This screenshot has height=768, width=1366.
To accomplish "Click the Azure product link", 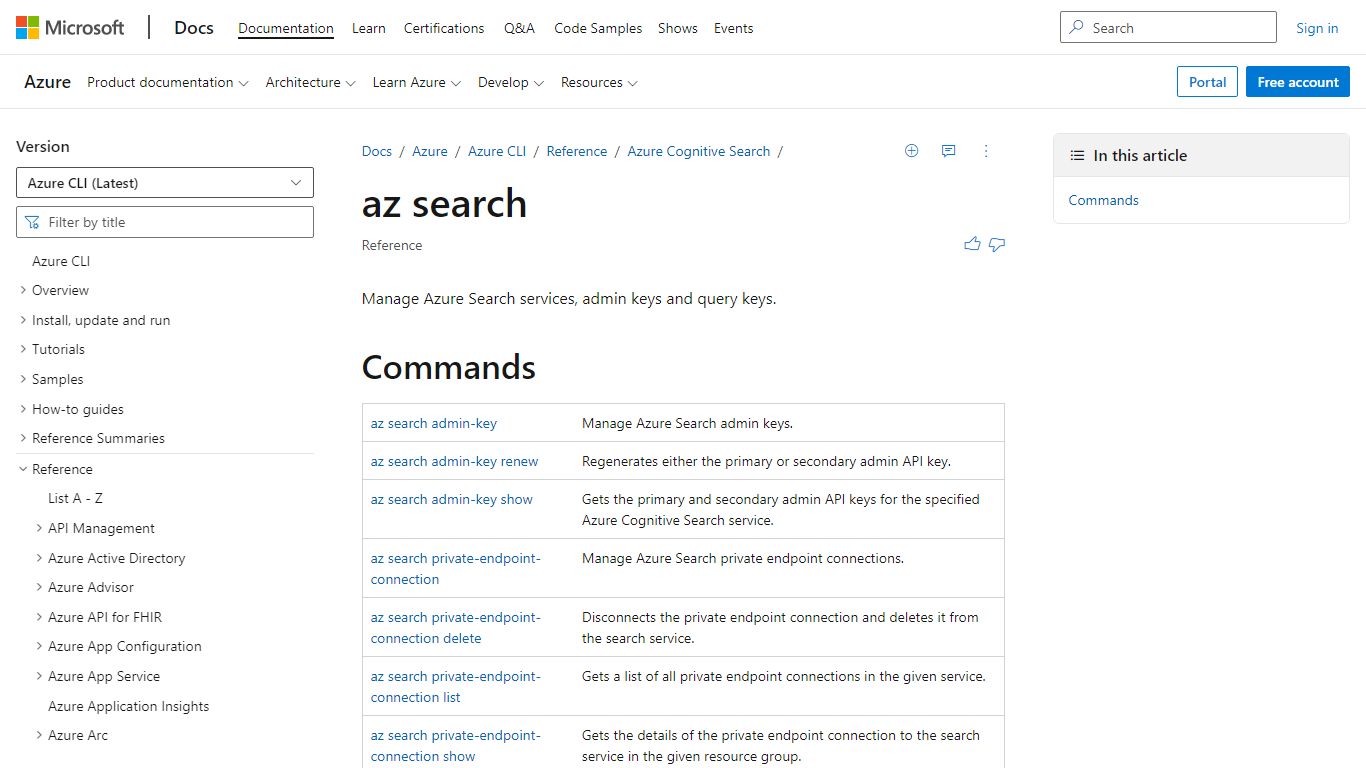I will point(47,82).
